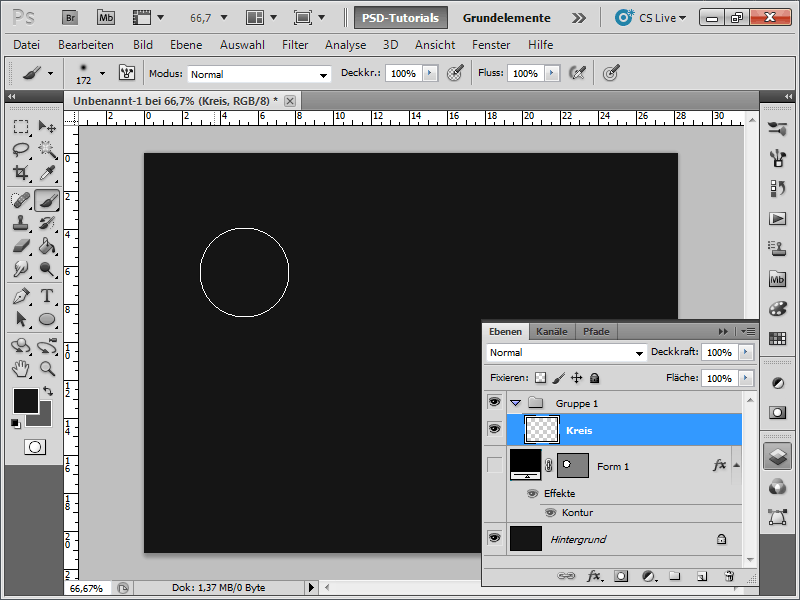Select the Zoom tool in toolbox

pos(47,368)
